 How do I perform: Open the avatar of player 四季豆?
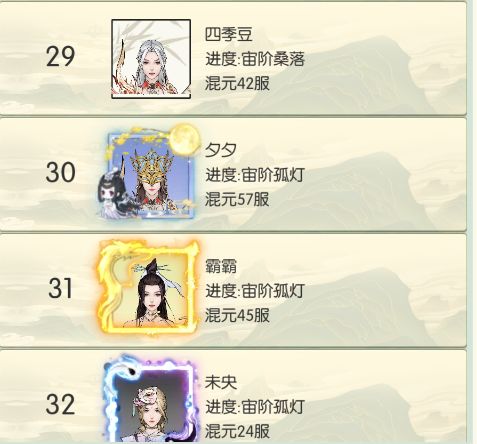(x=151, y=59)
